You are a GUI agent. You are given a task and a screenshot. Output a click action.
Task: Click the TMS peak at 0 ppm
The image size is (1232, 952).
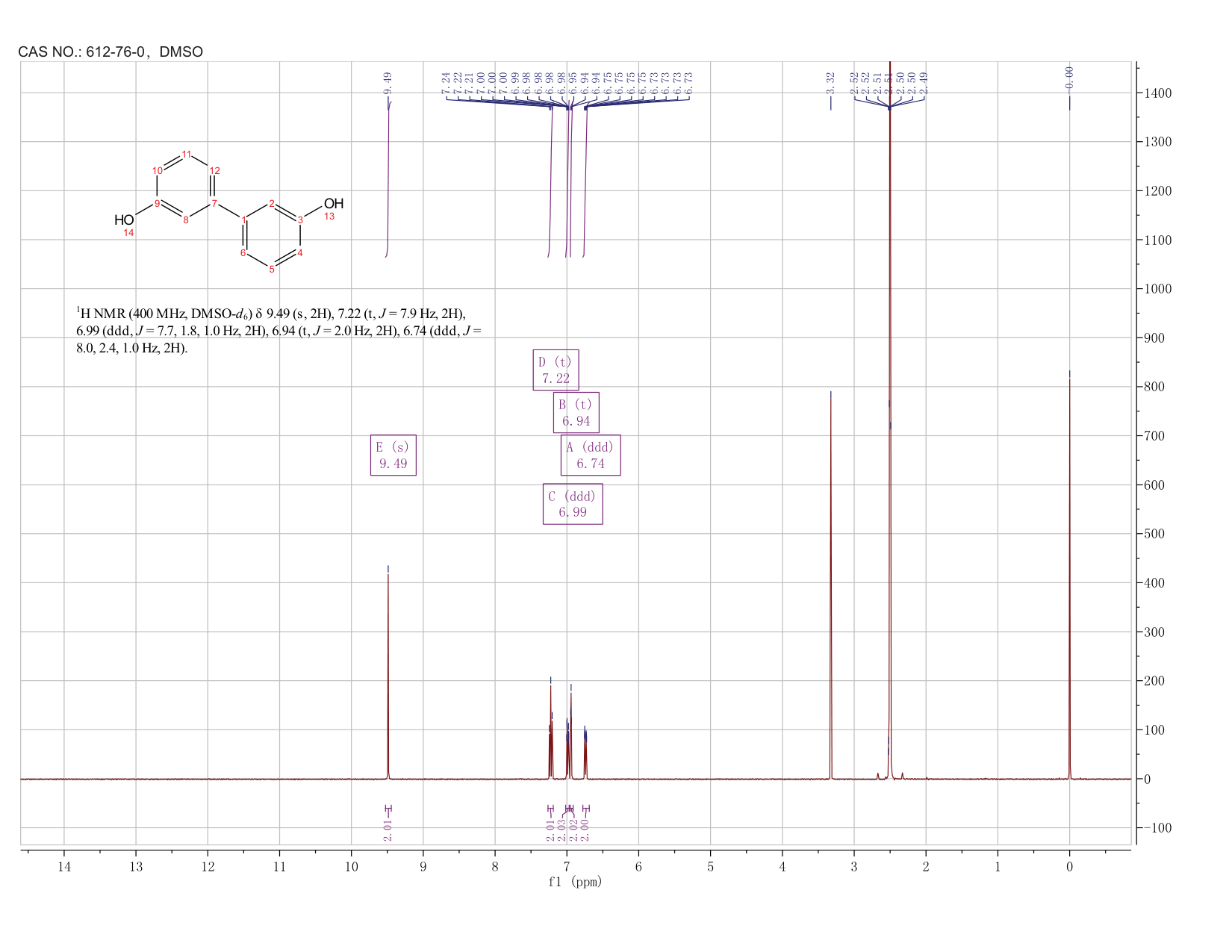(x=1069, y=579)
